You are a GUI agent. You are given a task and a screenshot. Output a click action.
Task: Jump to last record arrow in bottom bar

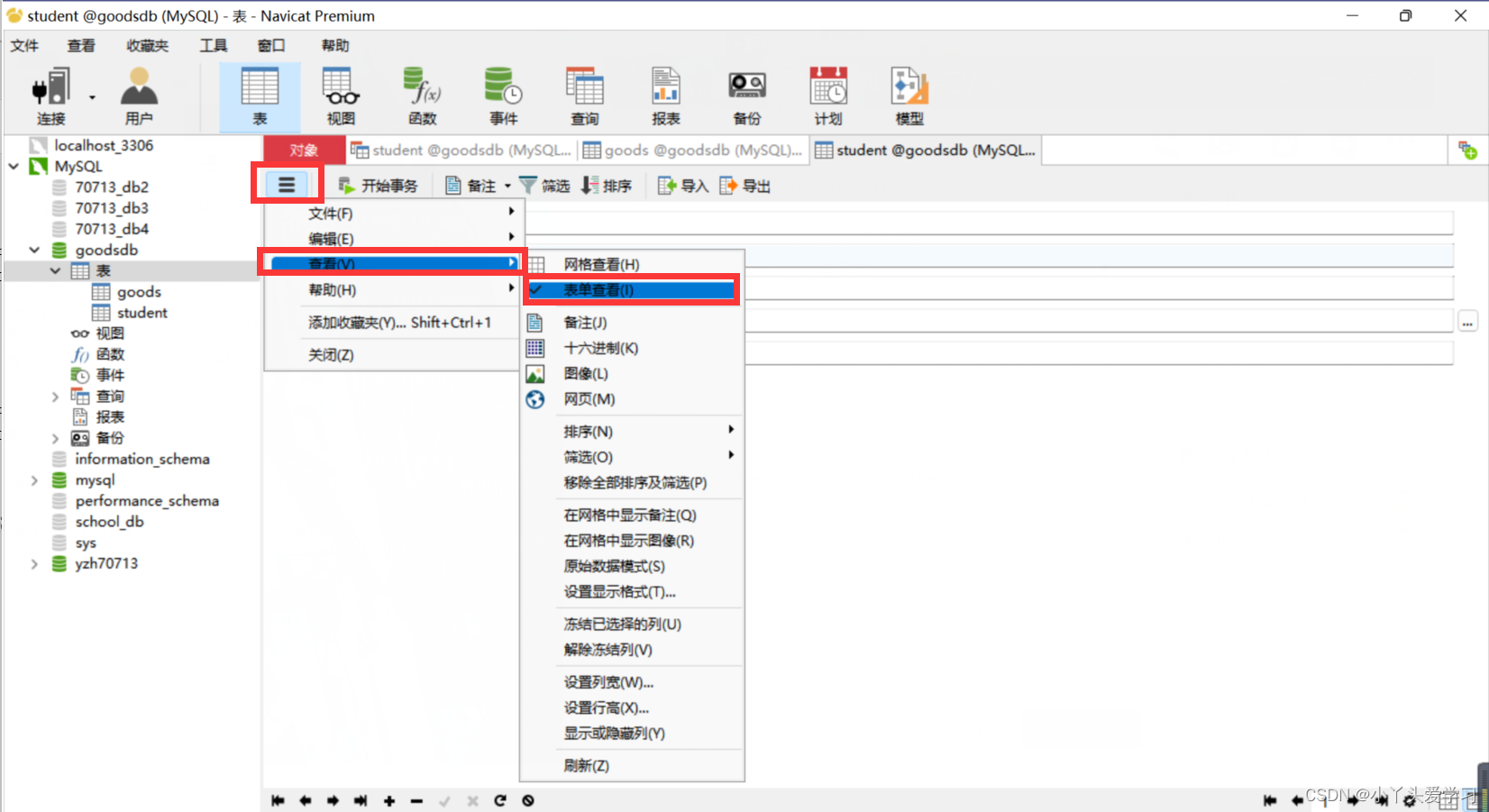[x=361, y=800]
